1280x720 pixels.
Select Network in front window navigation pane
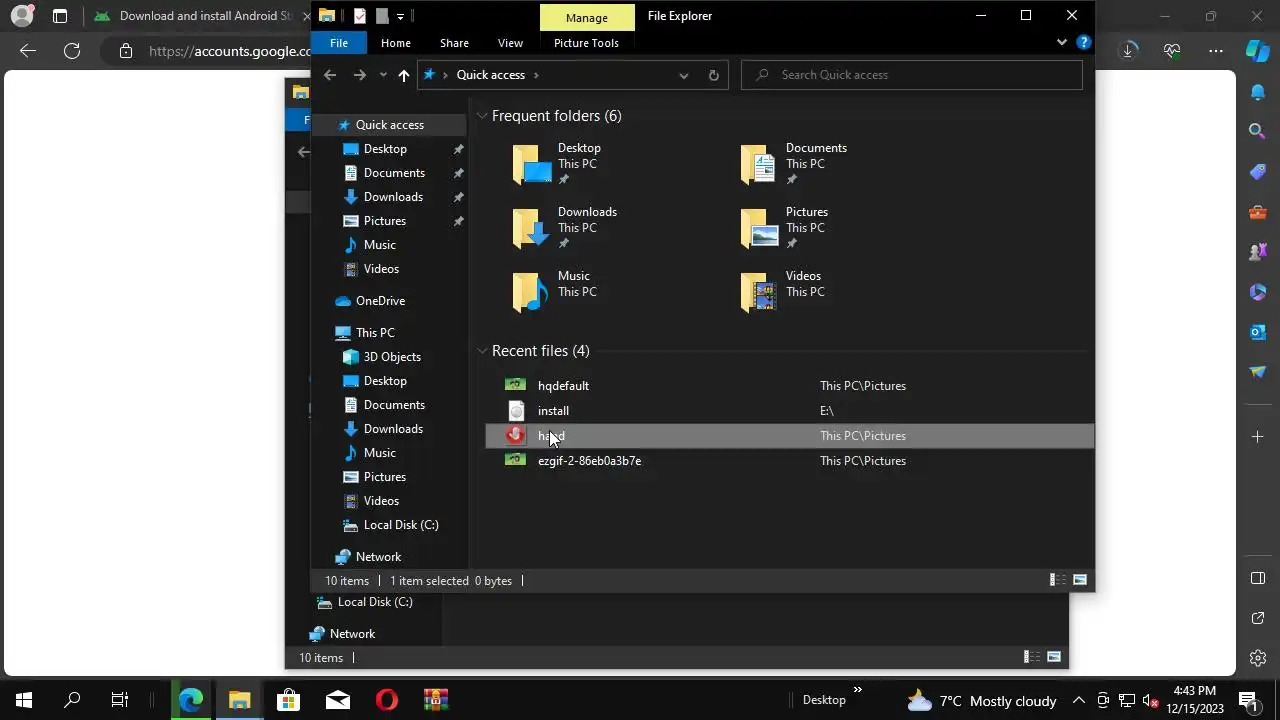coord(378,557)
